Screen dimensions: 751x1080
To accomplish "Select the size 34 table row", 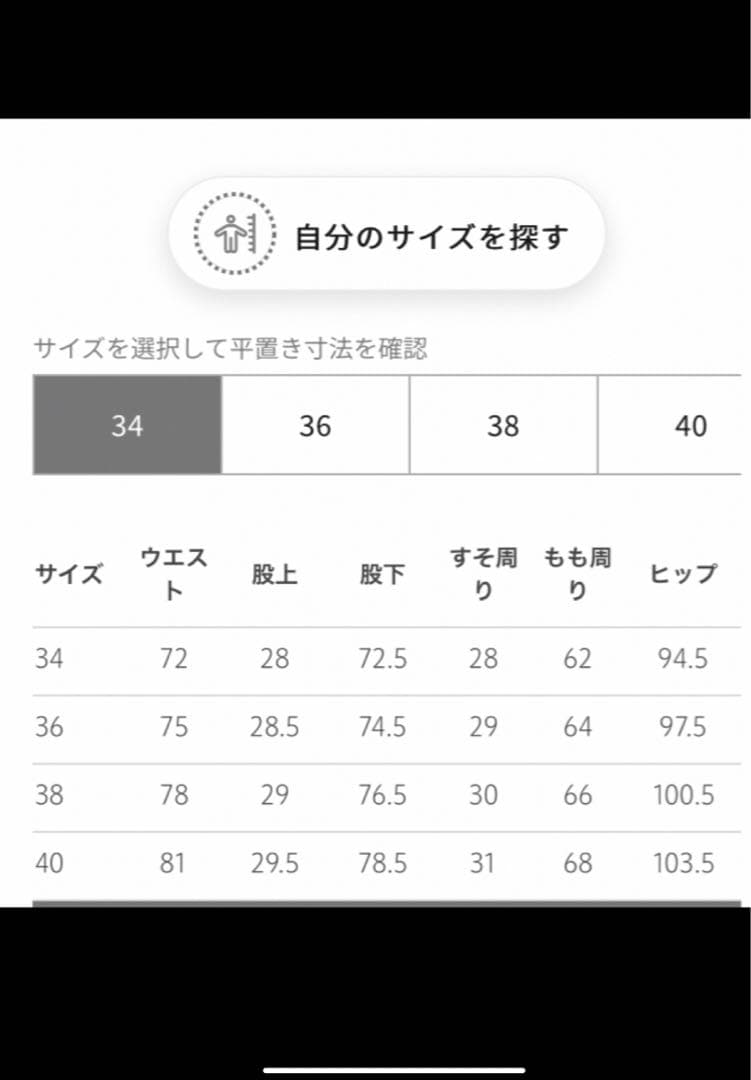I will coord(375,659).
